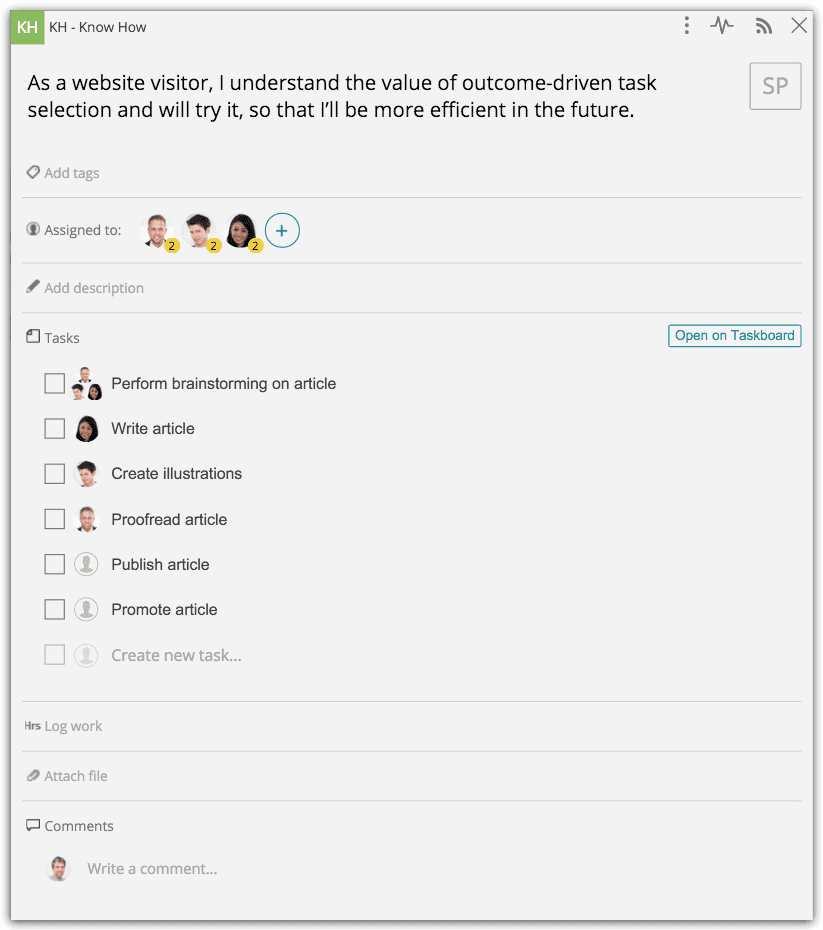Click Add tags
This screenshot has height=930, width=823.
tap(72, 173)
